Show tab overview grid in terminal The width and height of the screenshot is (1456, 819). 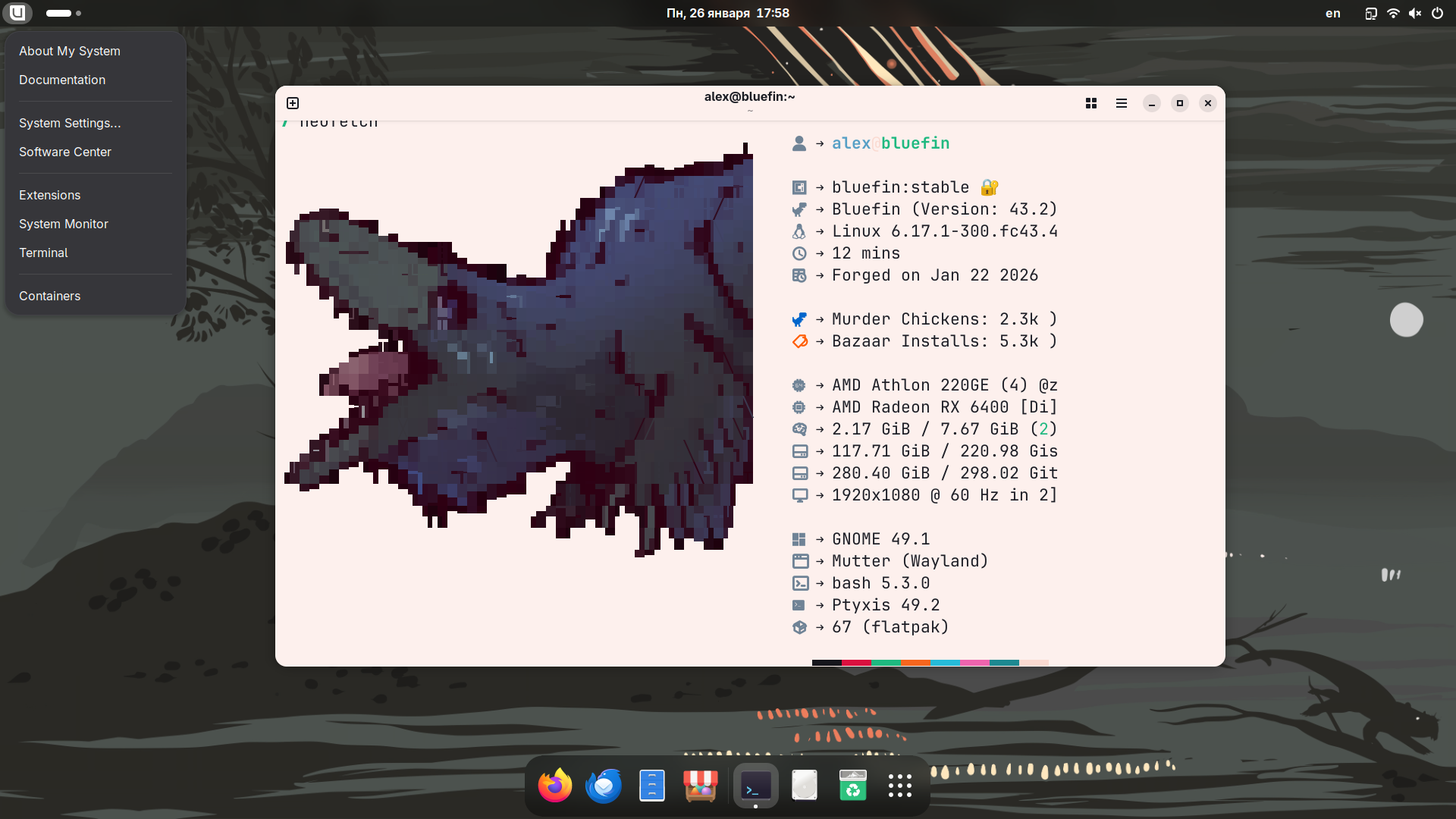(1091, 103)
